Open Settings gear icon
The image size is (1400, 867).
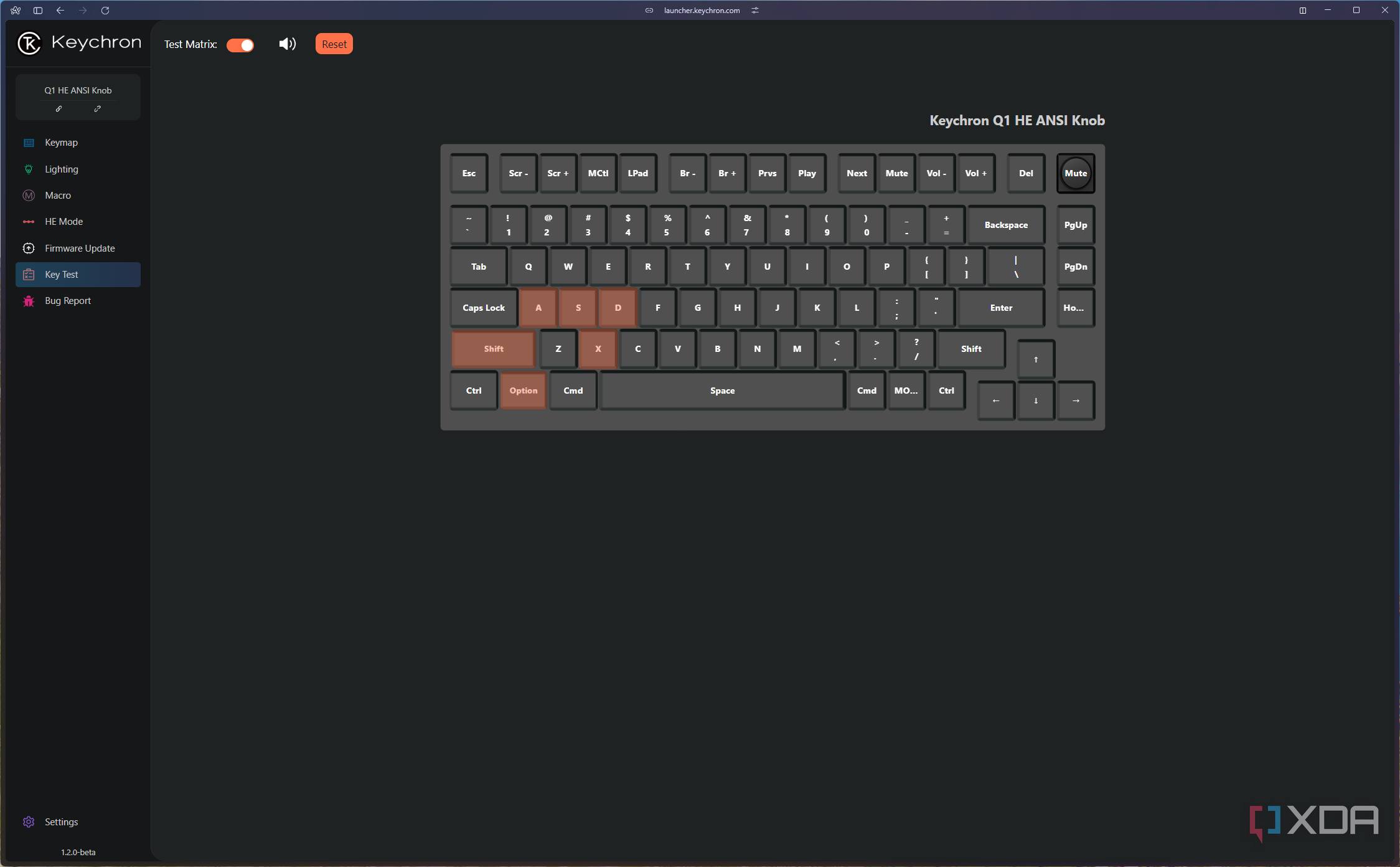tap(29, 822)
